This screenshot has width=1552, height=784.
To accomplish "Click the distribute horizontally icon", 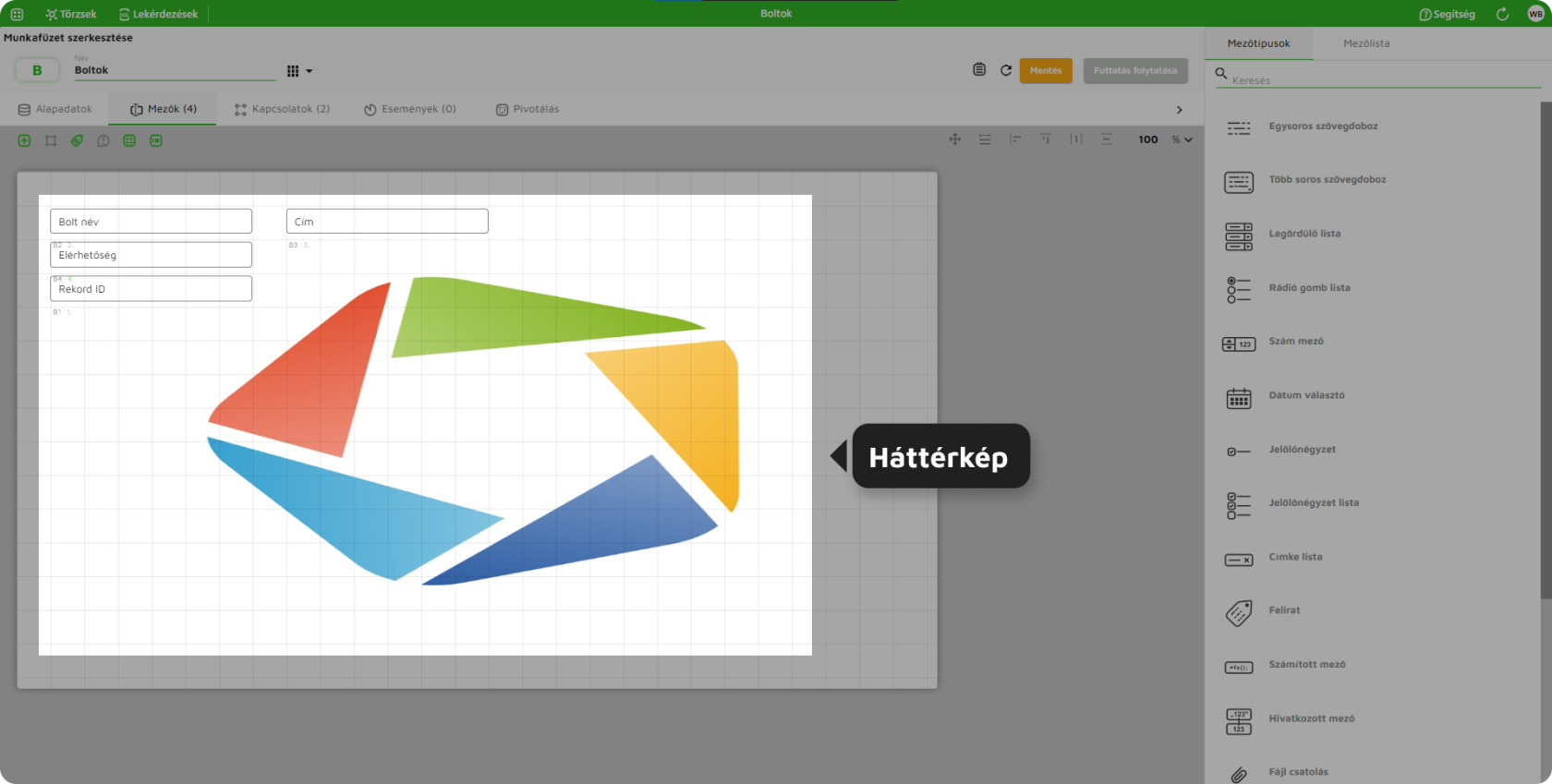I will click(x=1076, y=139).
